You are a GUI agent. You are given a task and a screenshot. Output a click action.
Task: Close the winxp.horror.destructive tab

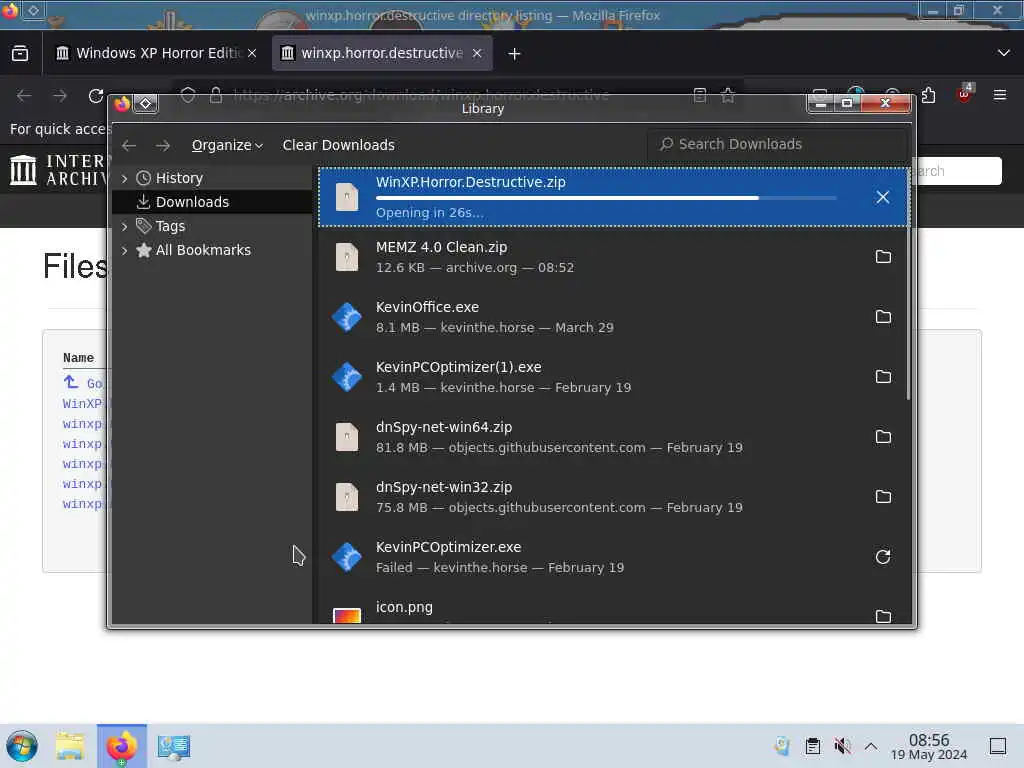(477, 53)
